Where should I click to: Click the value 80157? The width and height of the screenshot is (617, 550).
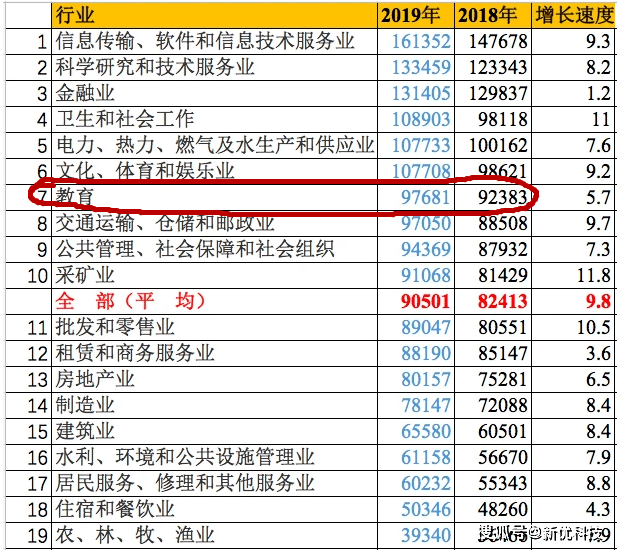[425, 379]
